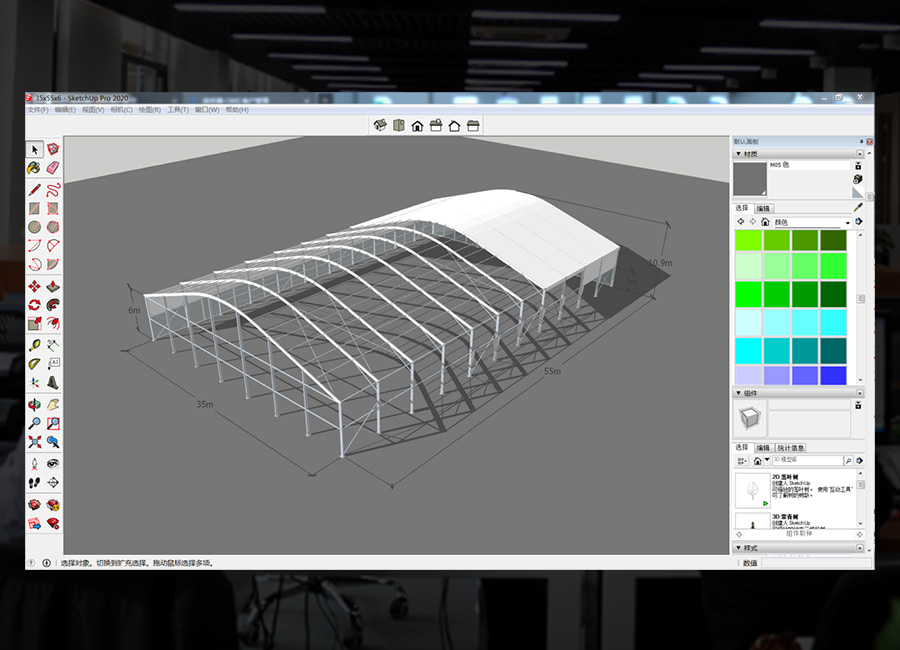
Task: Select the material eyedropper sample tool
Action: coord(859,207)
